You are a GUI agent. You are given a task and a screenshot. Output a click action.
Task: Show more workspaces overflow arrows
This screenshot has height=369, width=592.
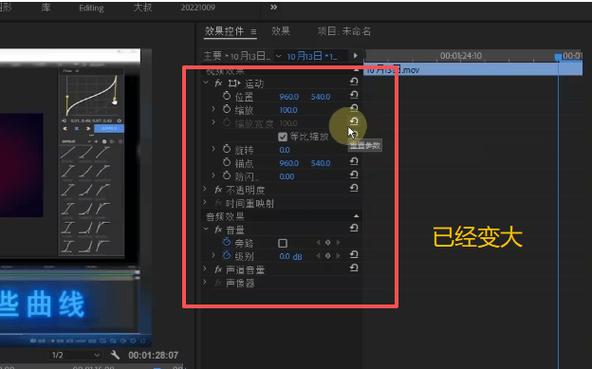click(x=274, y=7)
